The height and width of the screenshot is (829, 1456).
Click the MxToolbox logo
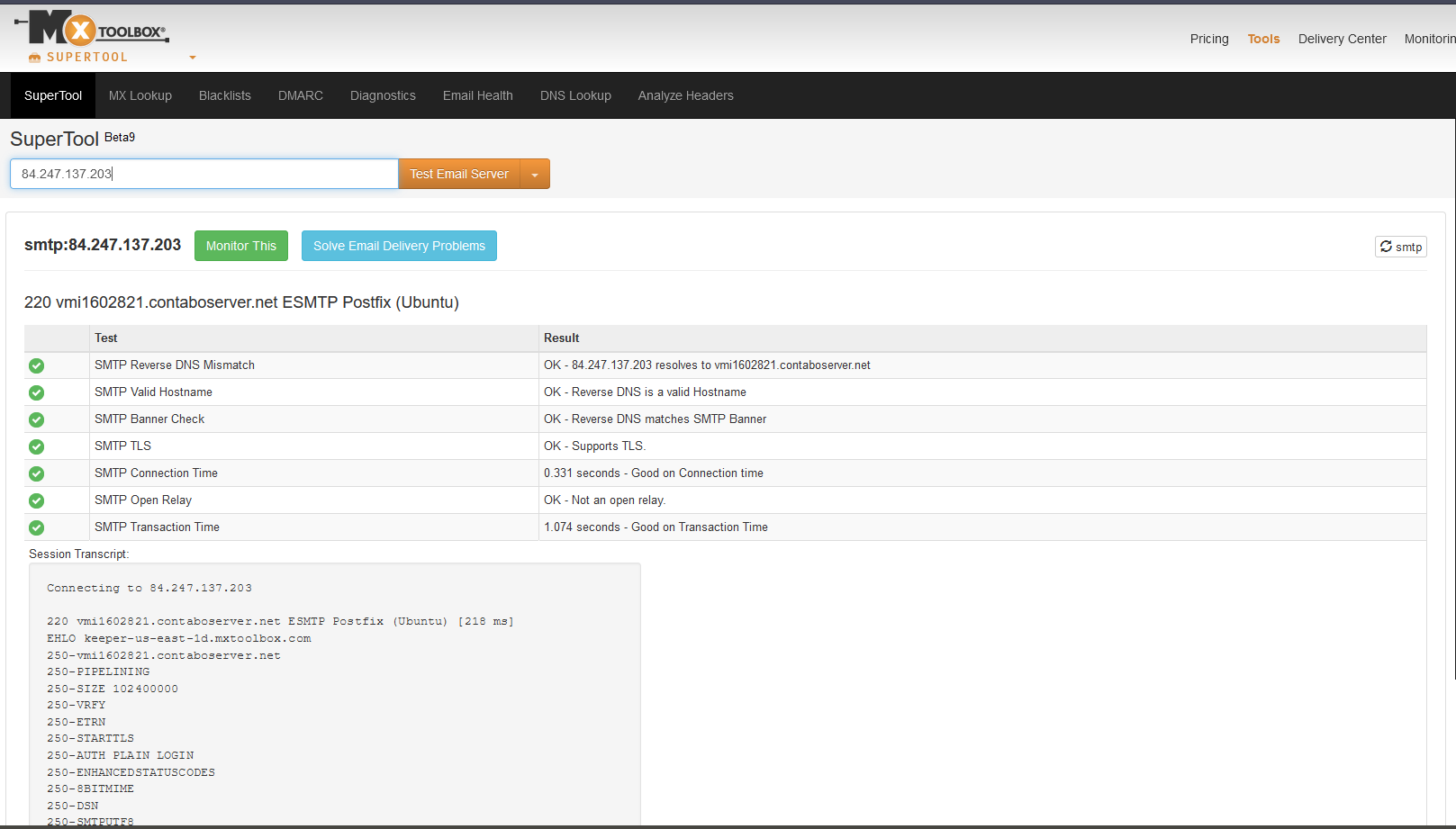[92, 29]
